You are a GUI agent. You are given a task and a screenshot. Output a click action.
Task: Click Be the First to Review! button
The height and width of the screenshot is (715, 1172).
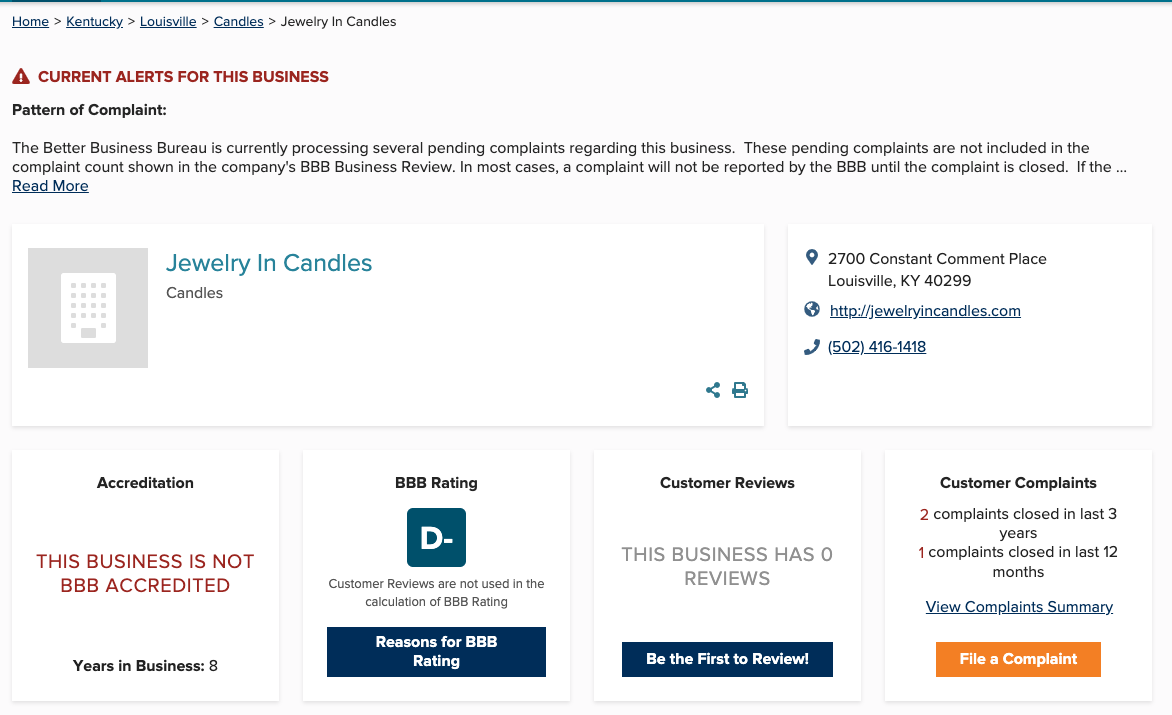point(727,659)
